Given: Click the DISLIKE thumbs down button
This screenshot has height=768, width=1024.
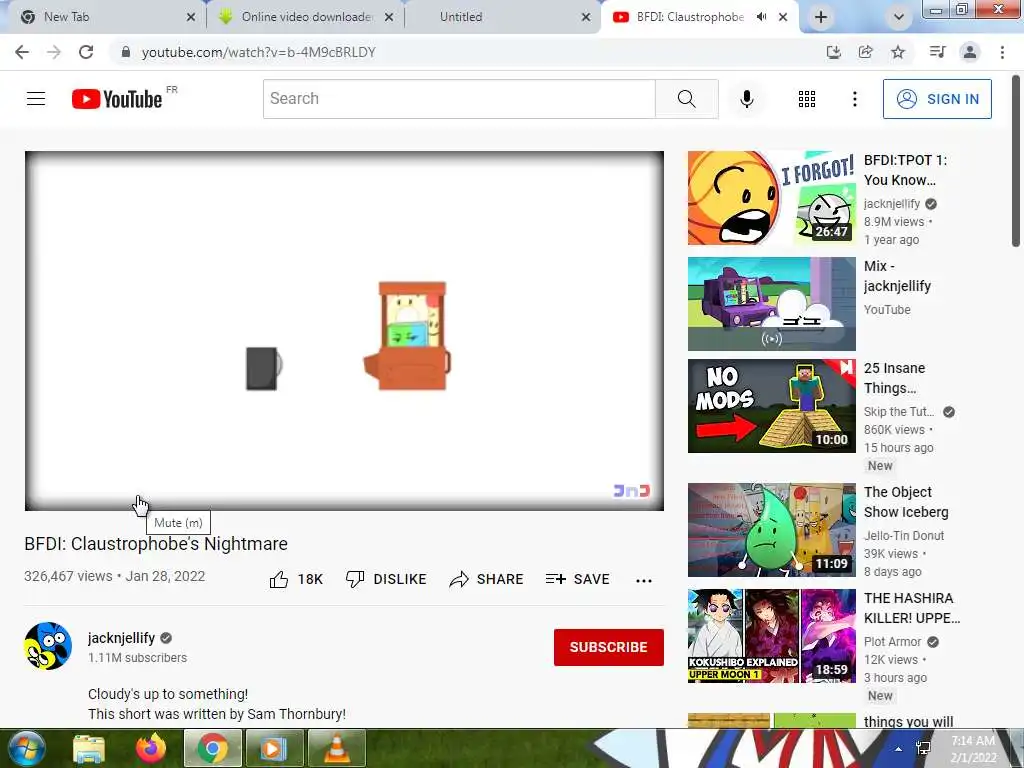Looking at the screenshot, I should [x=386, y=579].
